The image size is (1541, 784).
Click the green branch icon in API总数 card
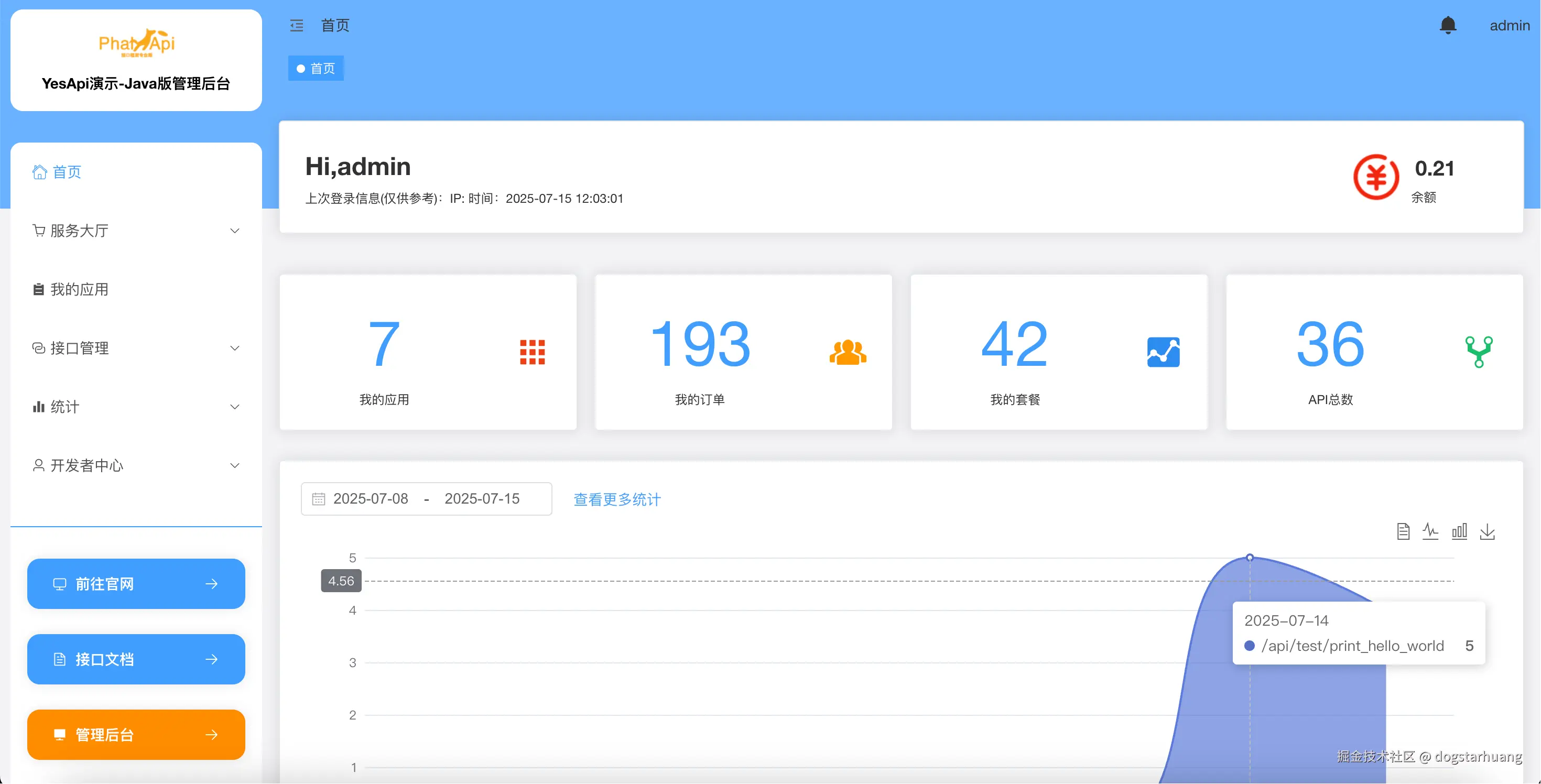tap(1479, 352)
